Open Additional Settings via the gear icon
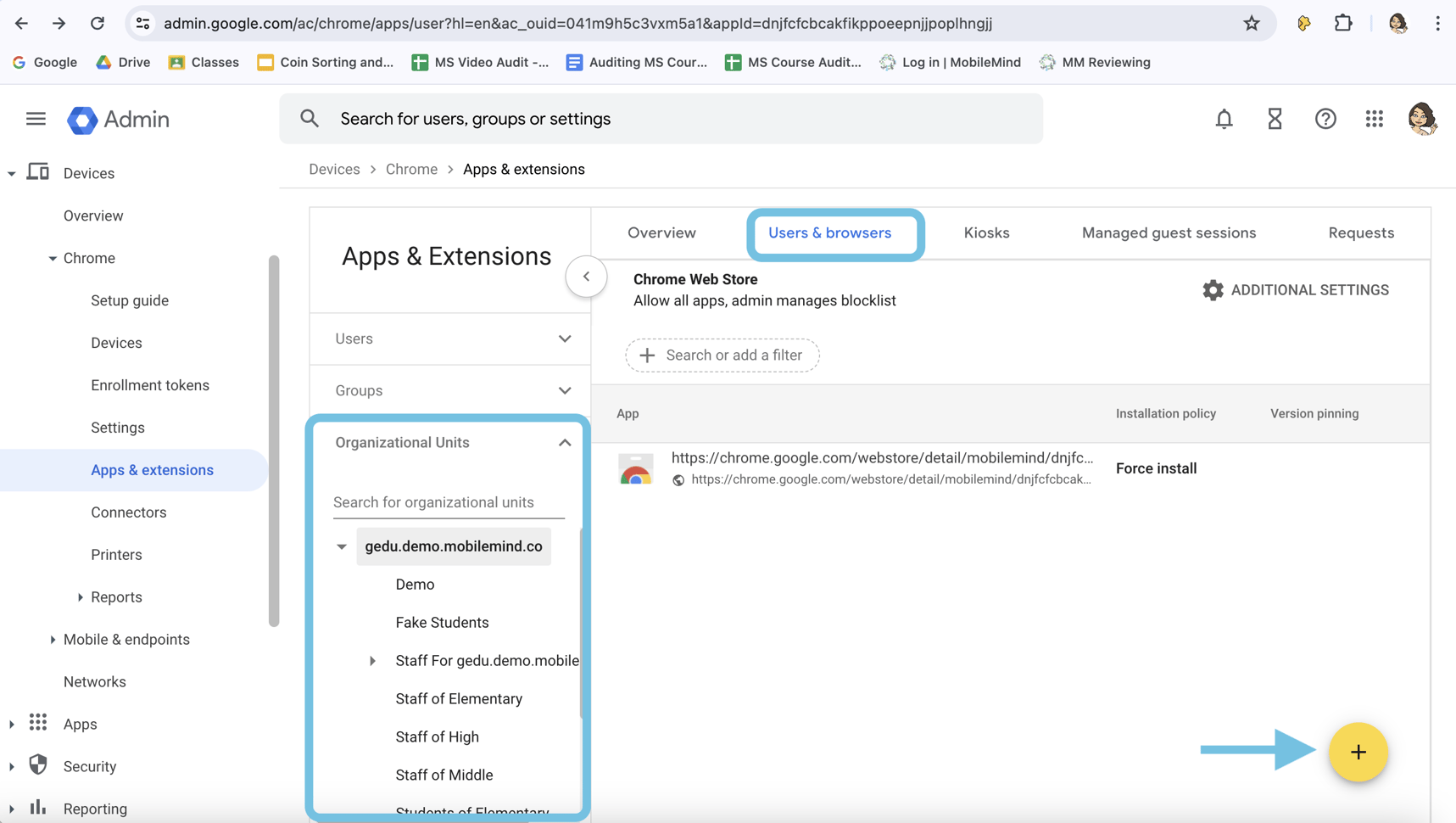Image resolution: width=1456 pixels, height=823 pixels. (x=1214, y=289)
